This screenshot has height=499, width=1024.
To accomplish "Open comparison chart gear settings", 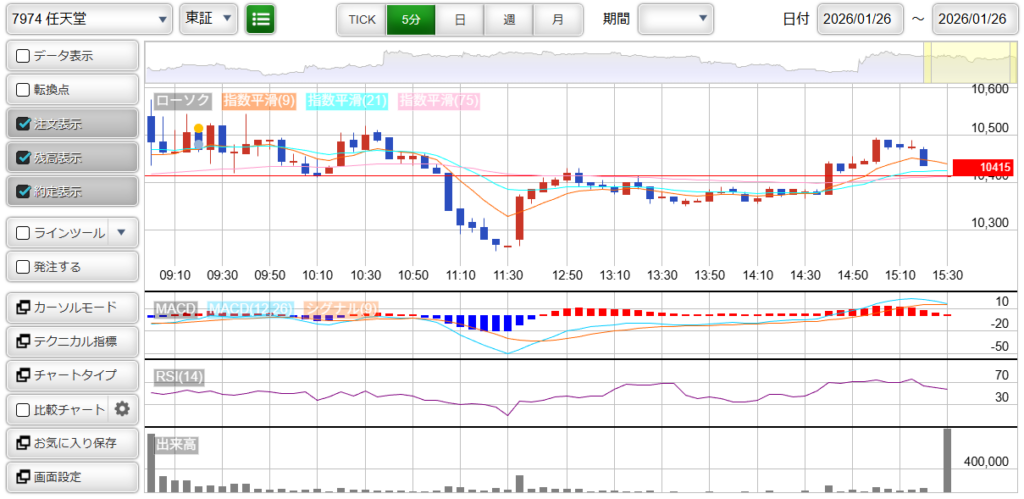I will coord(123,409).
